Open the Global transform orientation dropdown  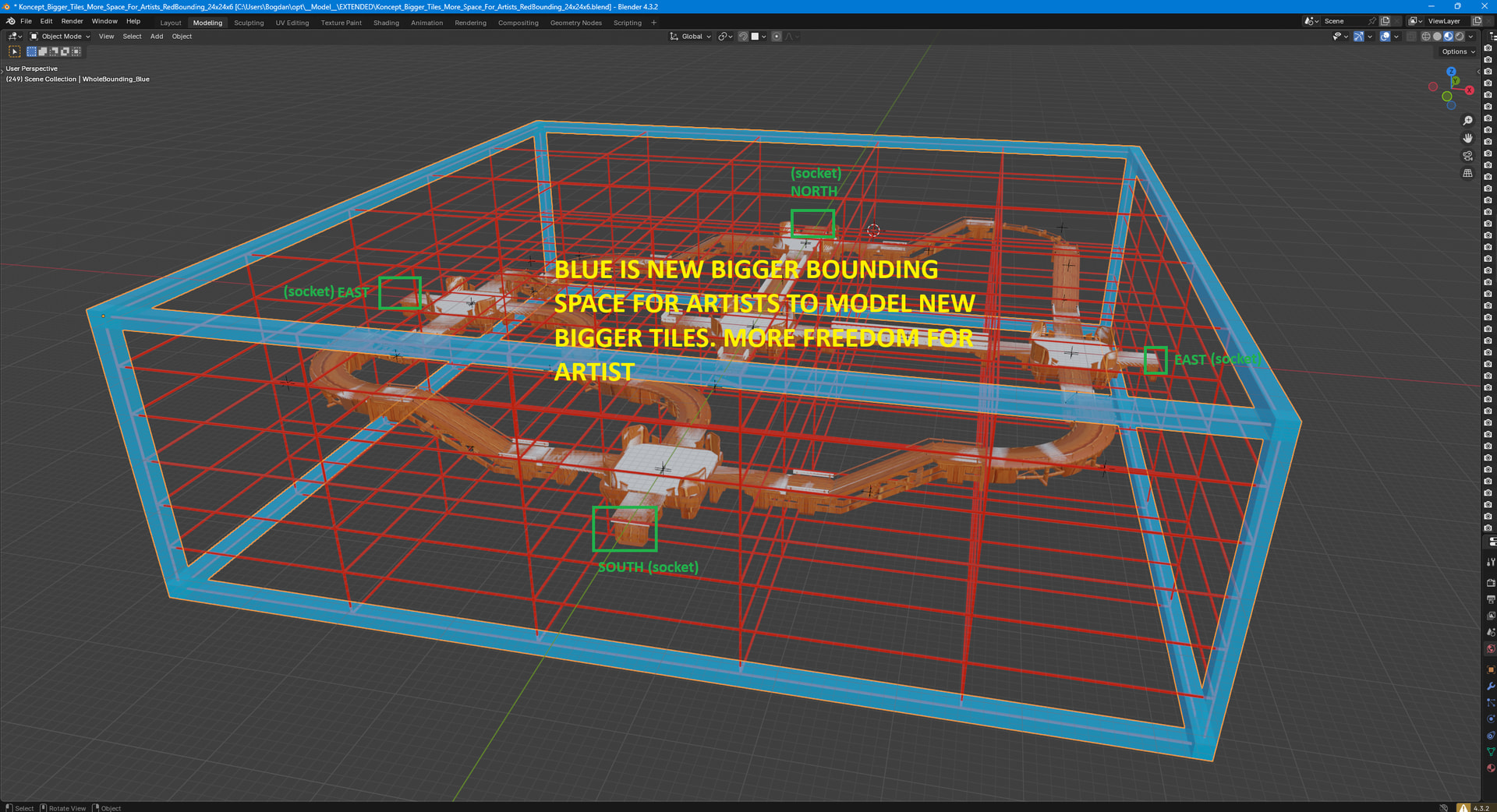click(x=691, y=37)
